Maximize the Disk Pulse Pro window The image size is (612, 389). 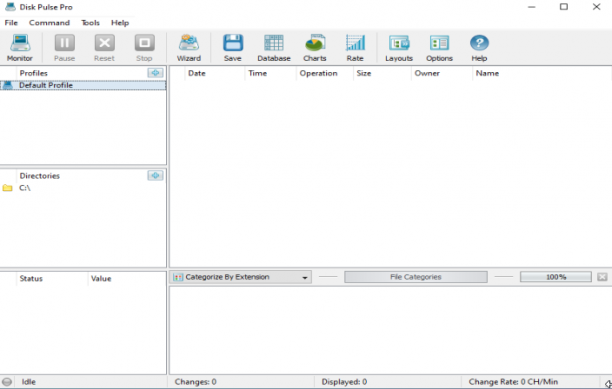click(x=564, y=7)
